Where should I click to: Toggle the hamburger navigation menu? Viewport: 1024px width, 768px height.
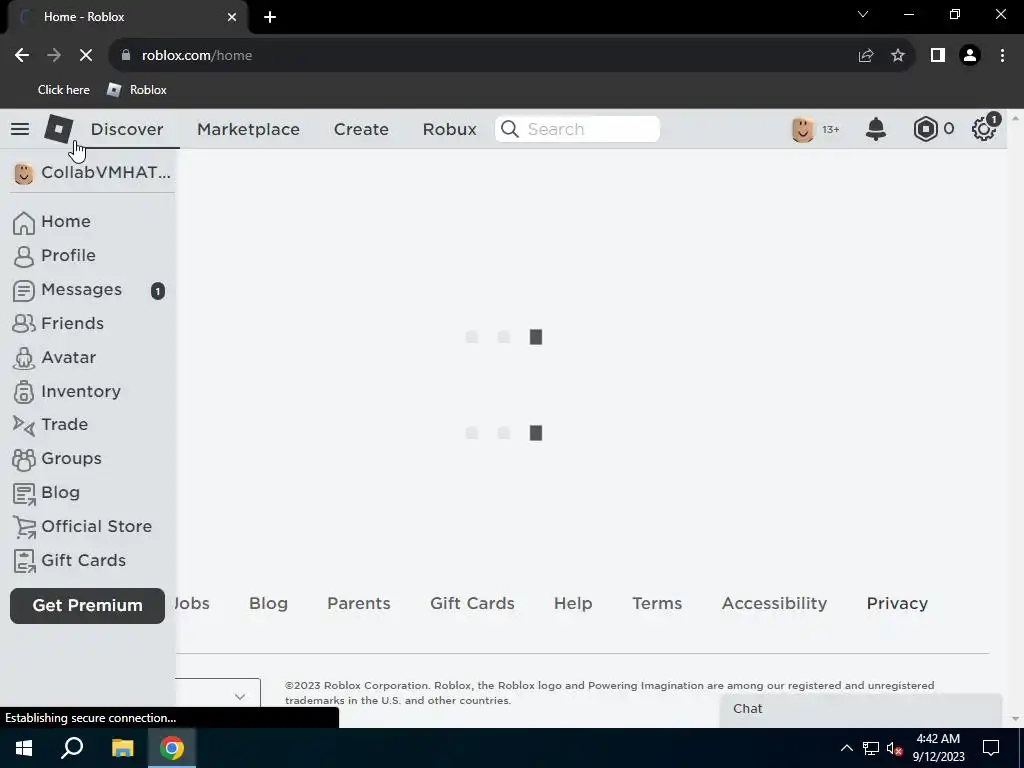click(x=20, y=129)
